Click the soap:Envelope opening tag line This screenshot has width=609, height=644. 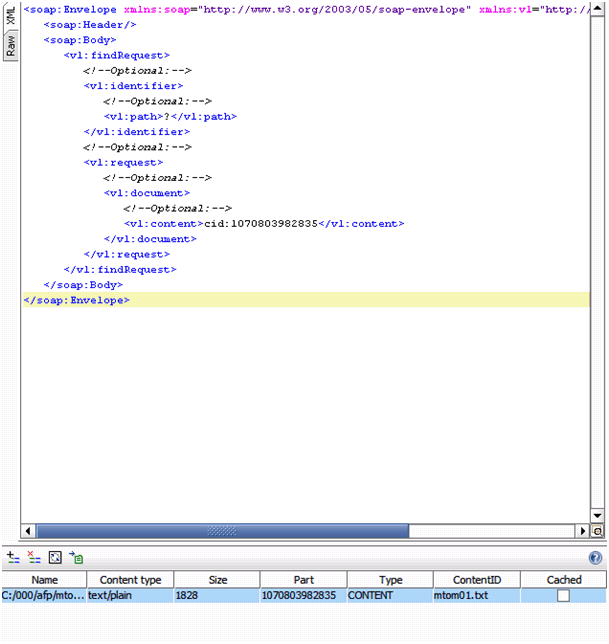pyautogui.click(x=306, y=9)
